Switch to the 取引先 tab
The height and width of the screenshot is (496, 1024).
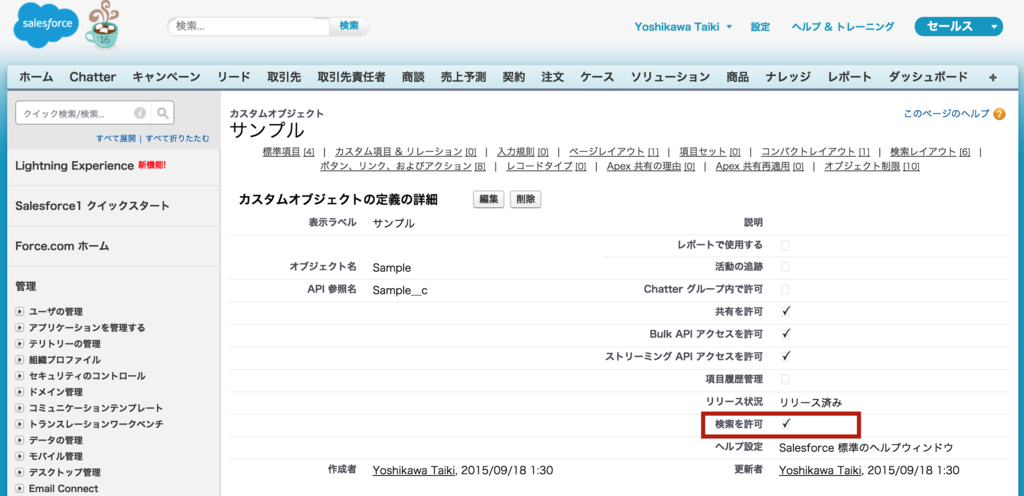pyautogui.click(x=284, y=77)
